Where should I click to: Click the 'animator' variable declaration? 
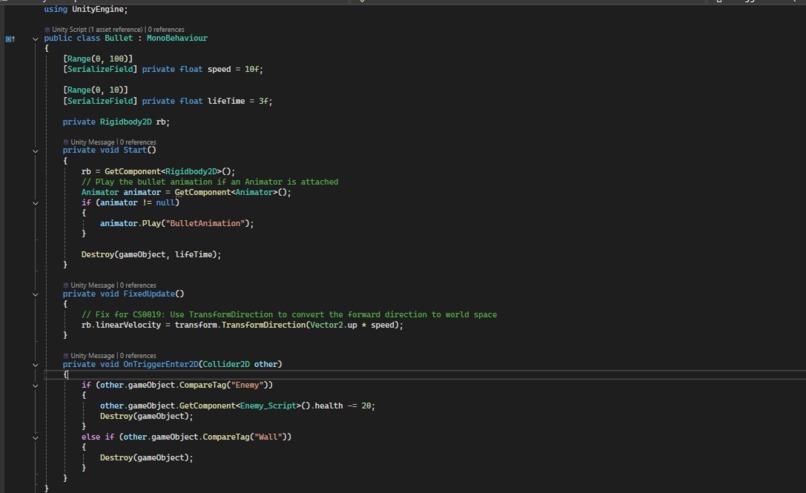click(142, 192)
